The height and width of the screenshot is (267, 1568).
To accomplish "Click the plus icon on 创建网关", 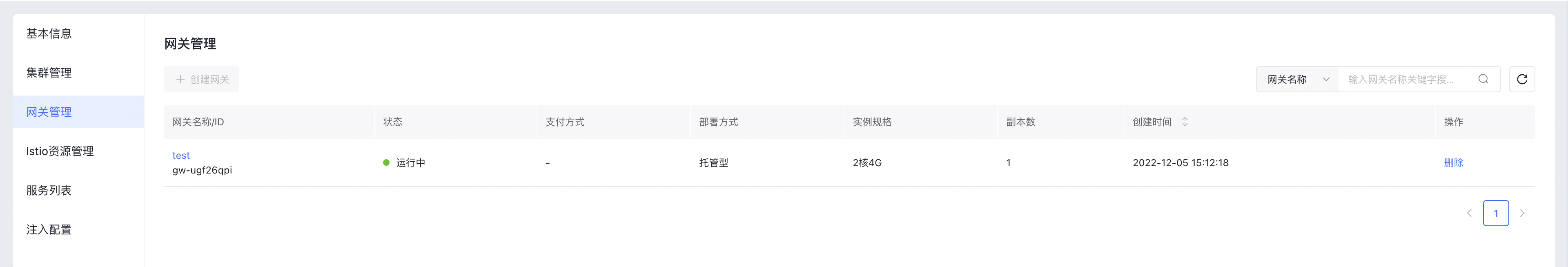I will 180,79.
